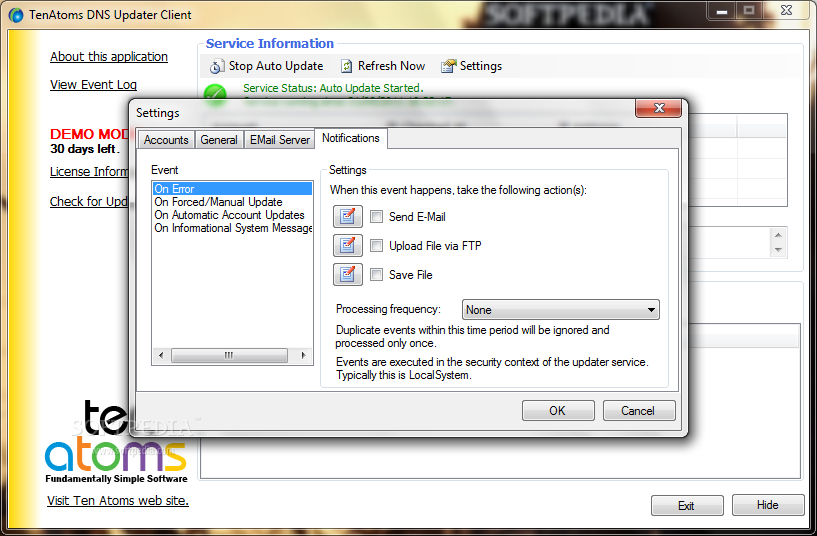This screenshot has height=536, width=817.
Task: Open the View Event Log link
Action: [x=93, y=84]
